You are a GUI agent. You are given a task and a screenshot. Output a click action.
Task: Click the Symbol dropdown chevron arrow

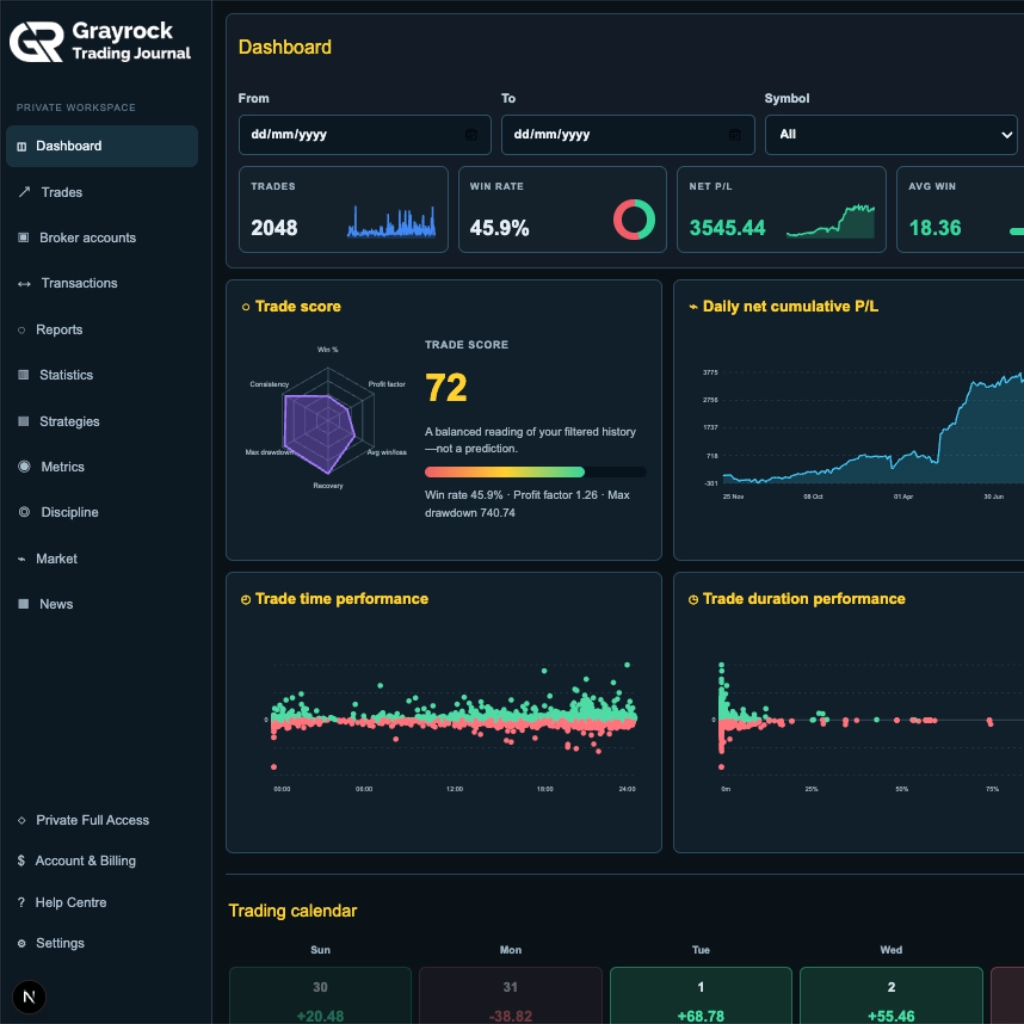(1006, 135)
